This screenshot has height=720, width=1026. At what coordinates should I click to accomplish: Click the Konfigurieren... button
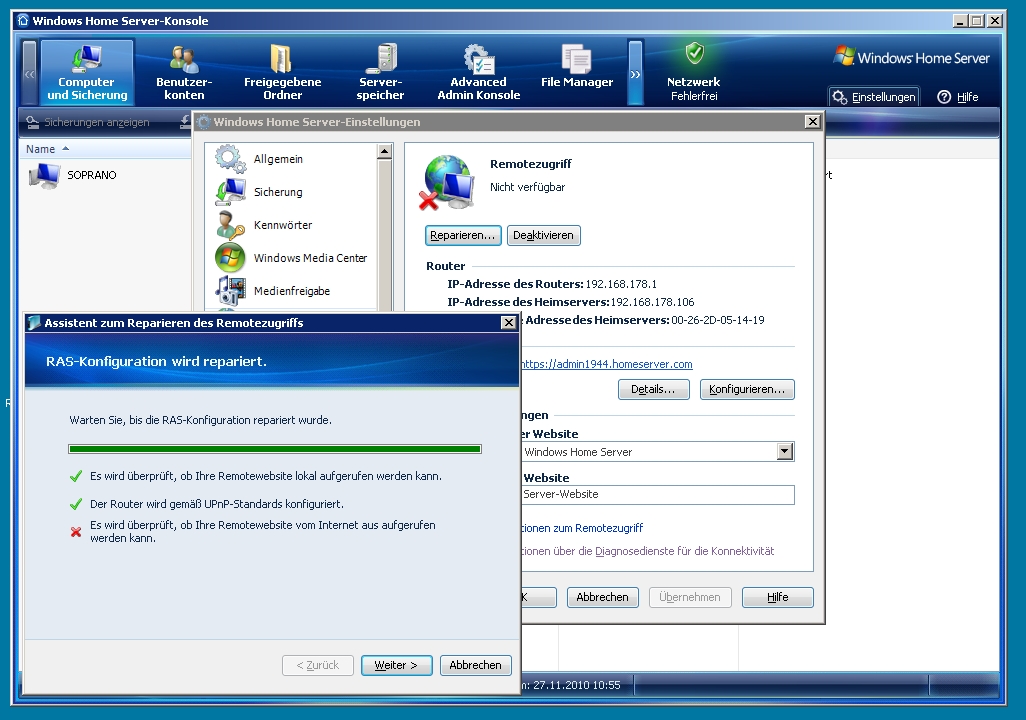pos(747,389)
